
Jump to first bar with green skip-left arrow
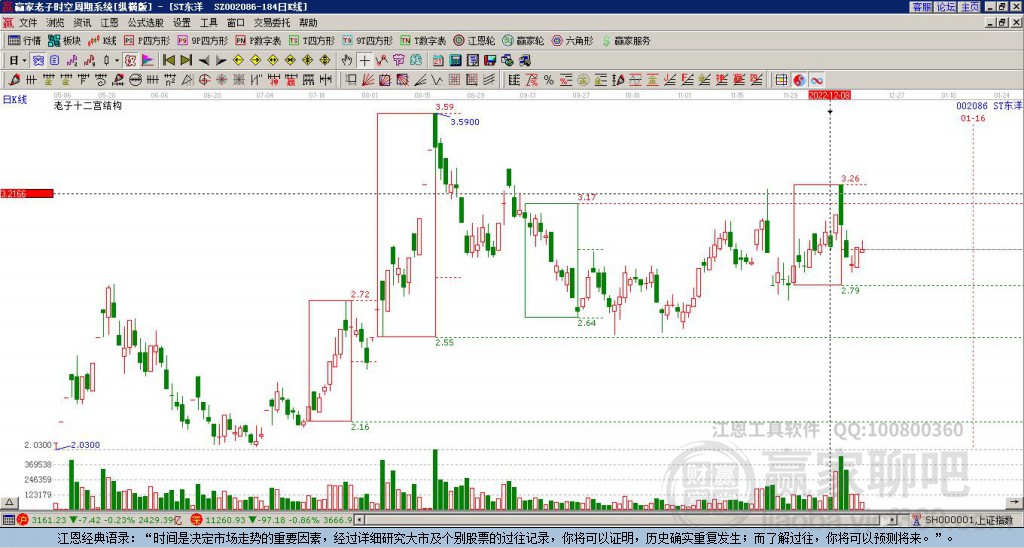168,60
